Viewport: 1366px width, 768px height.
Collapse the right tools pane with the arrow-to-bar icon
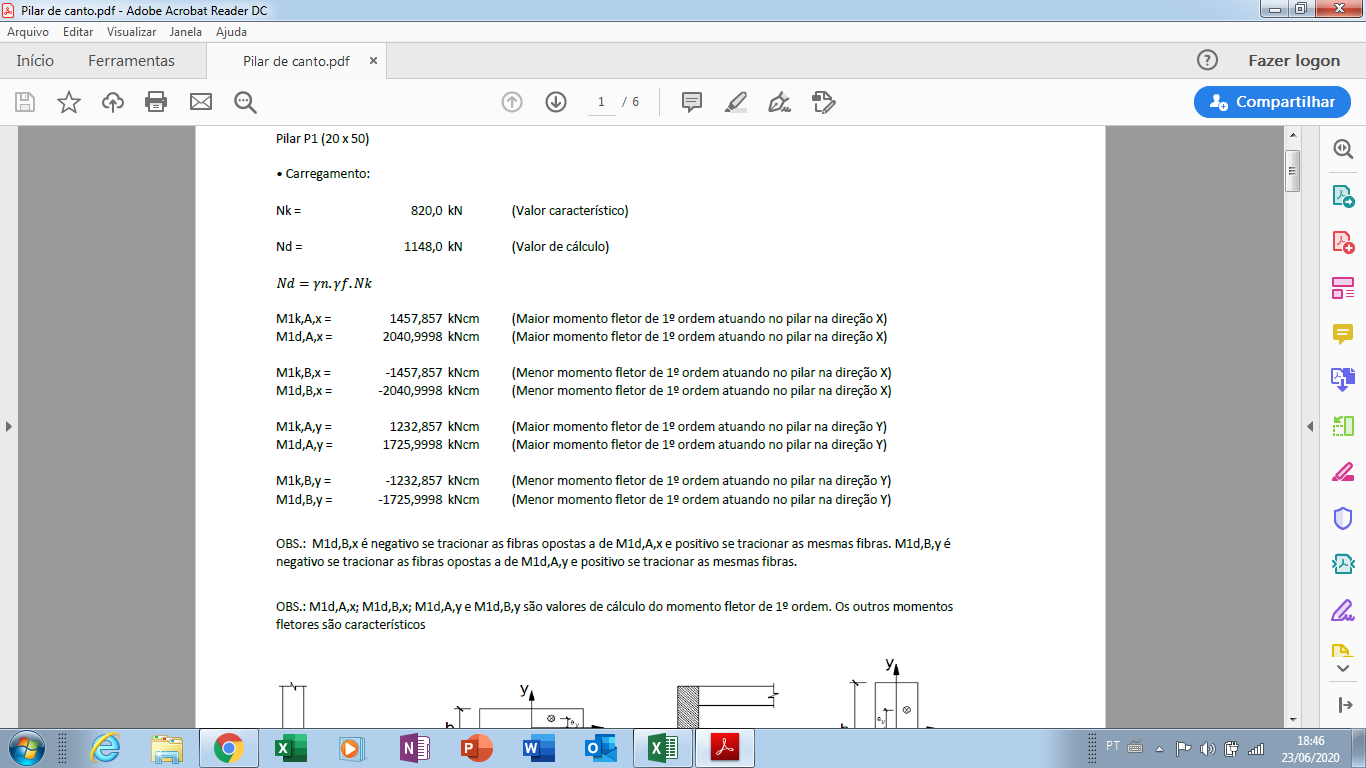click(1343, 704)
